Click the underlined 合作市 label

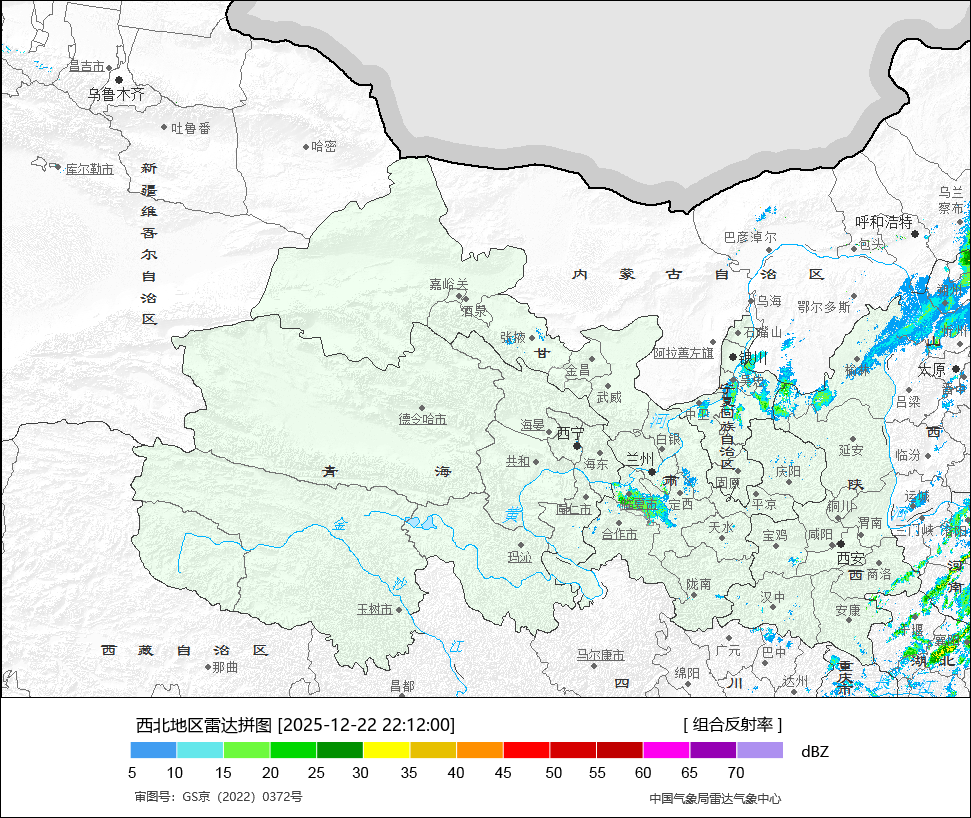tap(619, 534)
